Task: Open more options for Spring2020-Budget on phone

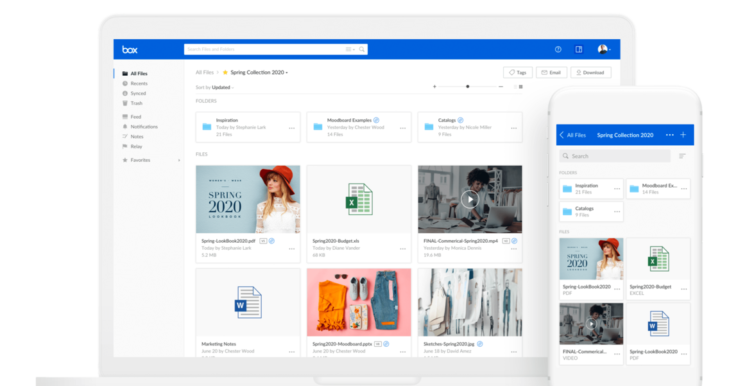Action: 684,289
